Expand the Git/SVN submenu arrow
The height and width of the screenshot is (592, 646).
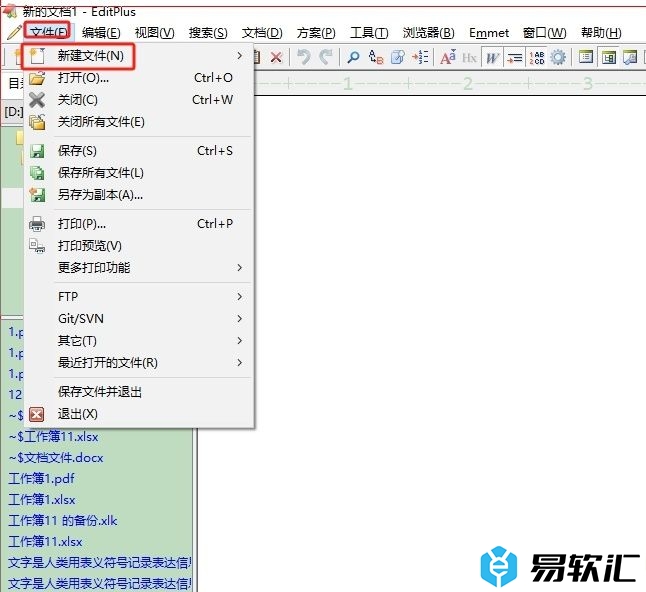coord(240,318)
